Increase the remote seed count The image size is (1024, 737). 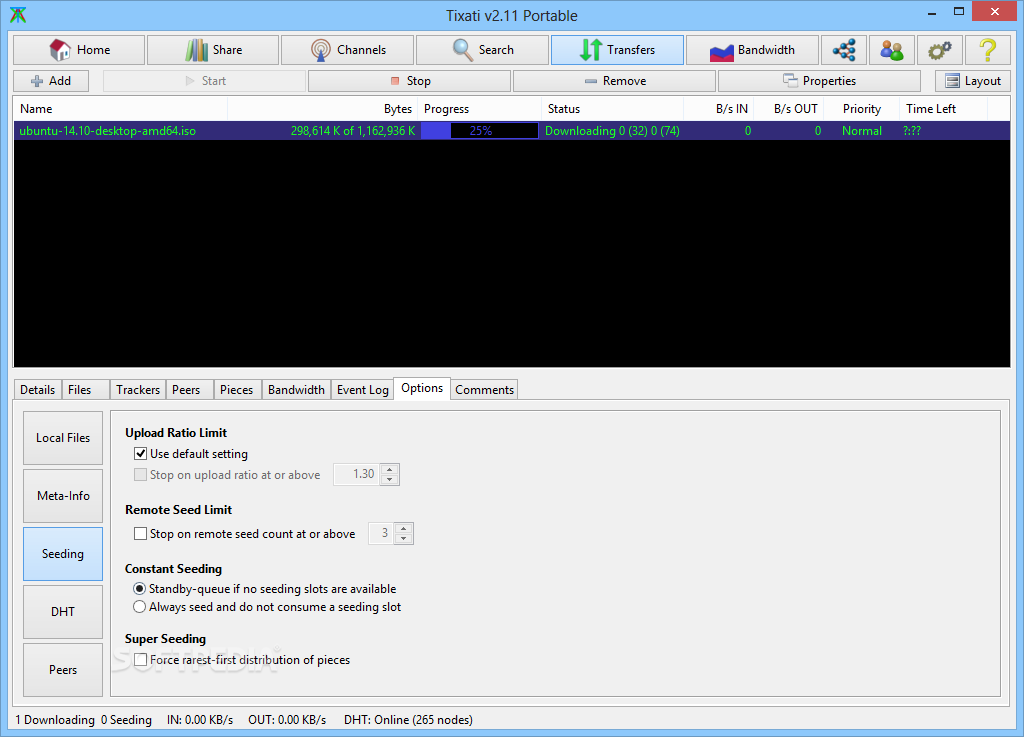click(404, 529)
